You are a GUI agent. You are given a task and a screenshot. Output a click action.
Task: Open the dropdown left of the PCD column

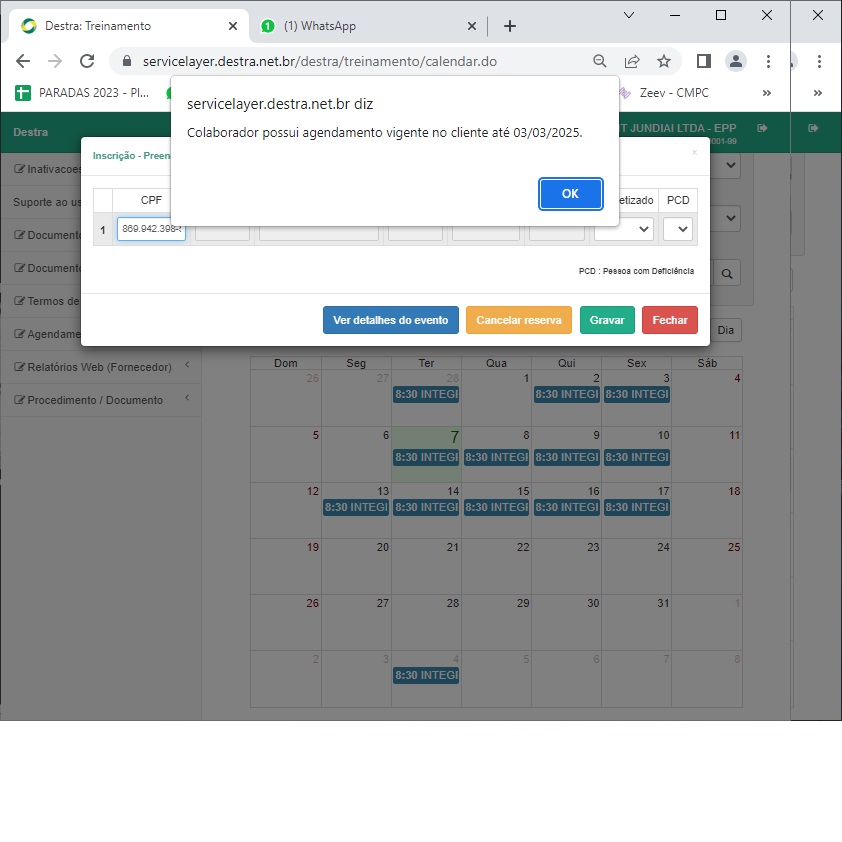tap(624, 229)
